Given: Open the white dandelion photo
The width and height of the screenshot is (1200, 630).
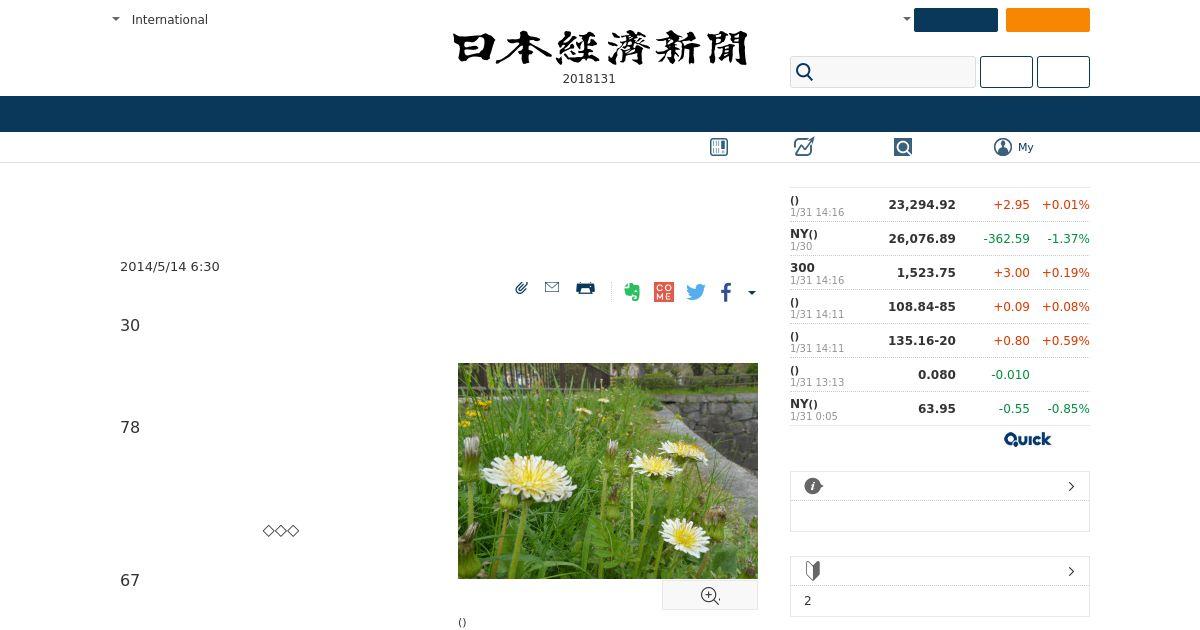Looking at the screenshot, I should click(608, 471).
